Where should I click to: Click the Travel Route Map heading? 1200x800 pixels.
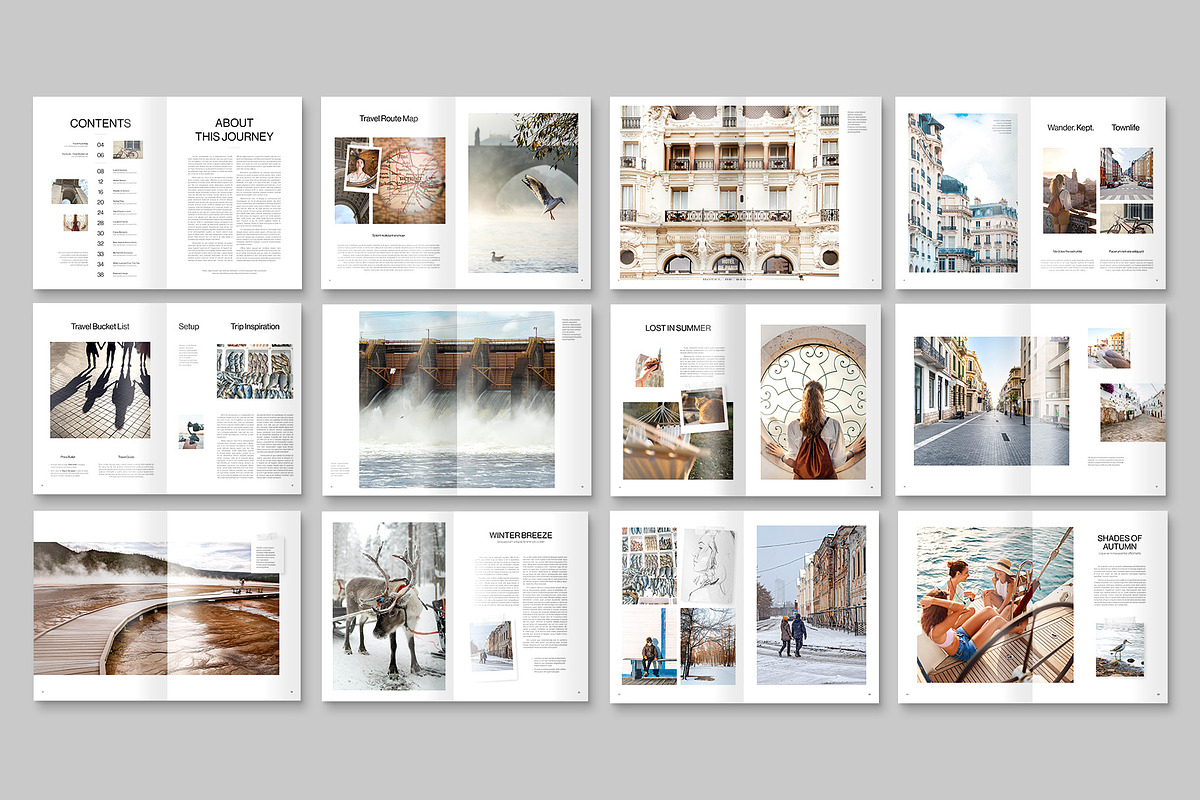(x=388, y=118)
